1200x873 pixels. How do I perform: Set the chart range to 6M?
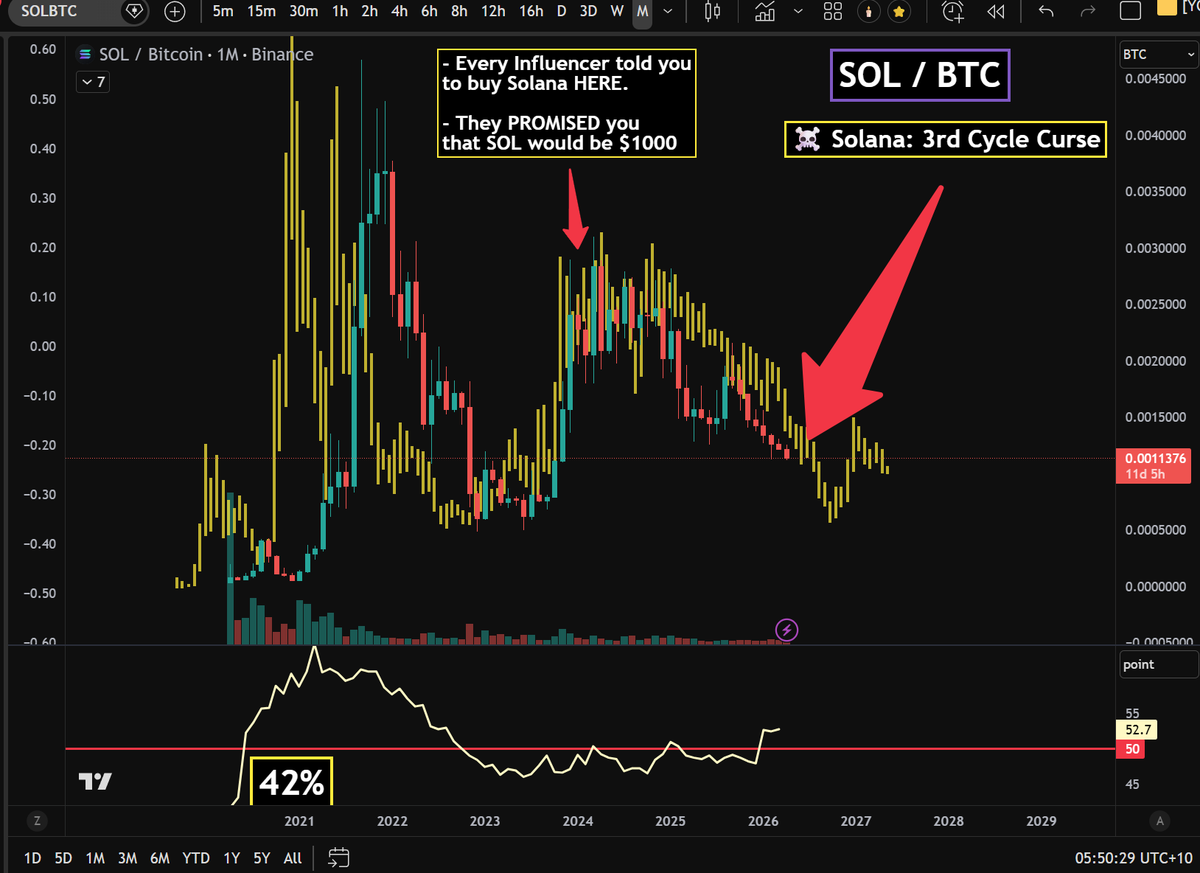point(159,857)
